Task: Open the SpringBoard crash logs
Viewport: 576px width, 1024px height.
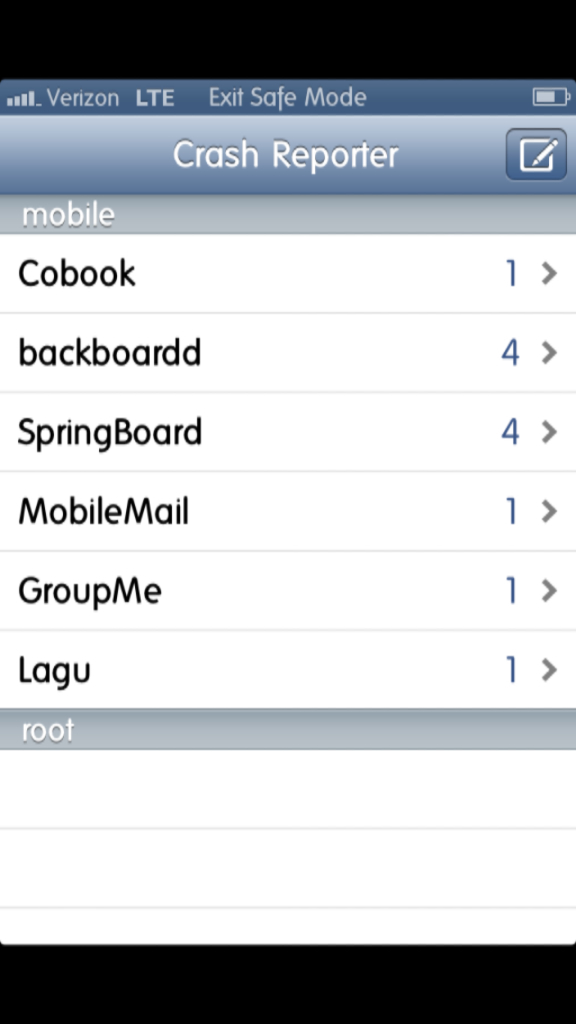Action: [x=288, y=432]
